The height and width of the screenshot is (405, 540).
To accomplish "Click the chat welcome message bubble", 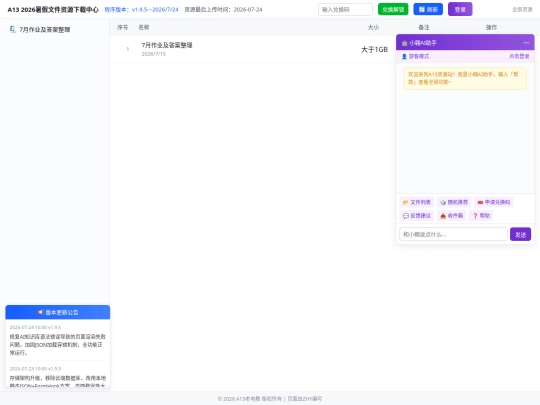I will (465, 78).
